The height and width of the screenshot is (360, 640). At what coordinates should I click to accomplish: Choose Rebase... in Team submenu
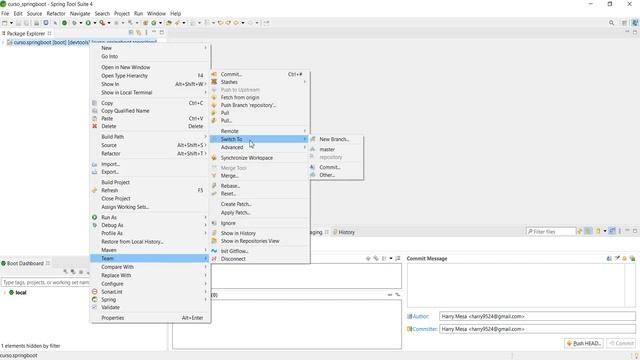pos(230,186)
